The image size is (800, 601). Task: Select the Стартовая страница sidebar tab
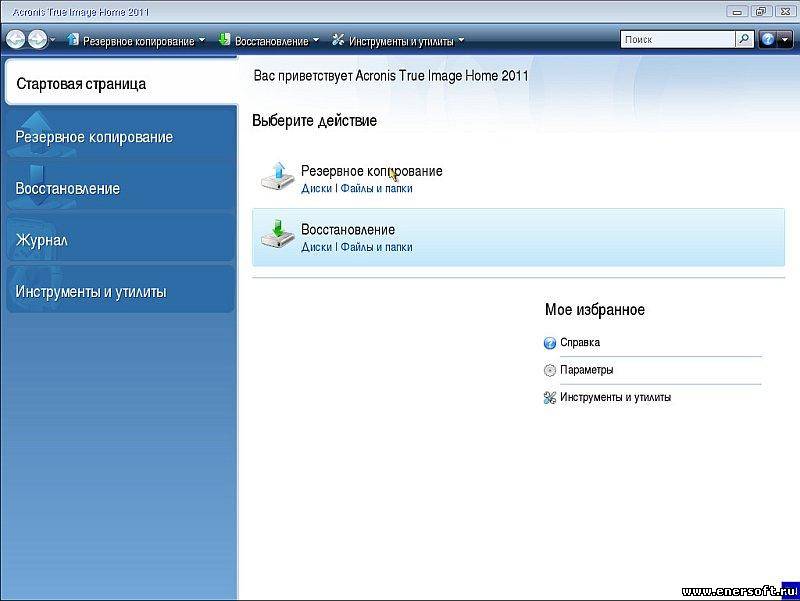(x=121, y=83)
